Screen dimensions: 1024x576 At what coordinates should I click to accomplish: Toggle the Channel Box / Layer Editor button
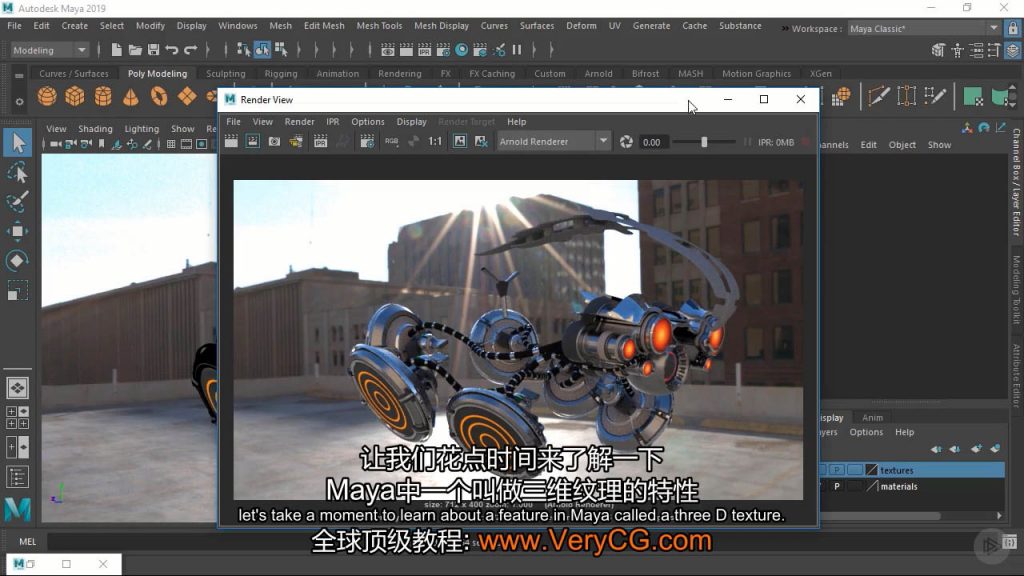(1013, 50)
